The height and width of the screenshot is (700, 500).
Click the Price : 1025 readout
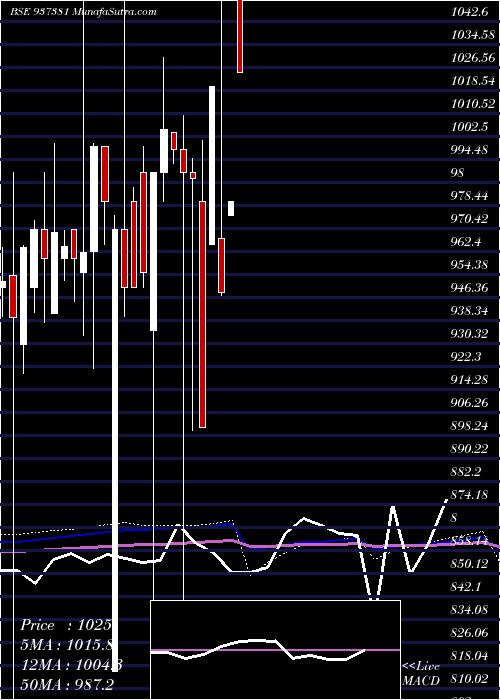coord(66,625)
